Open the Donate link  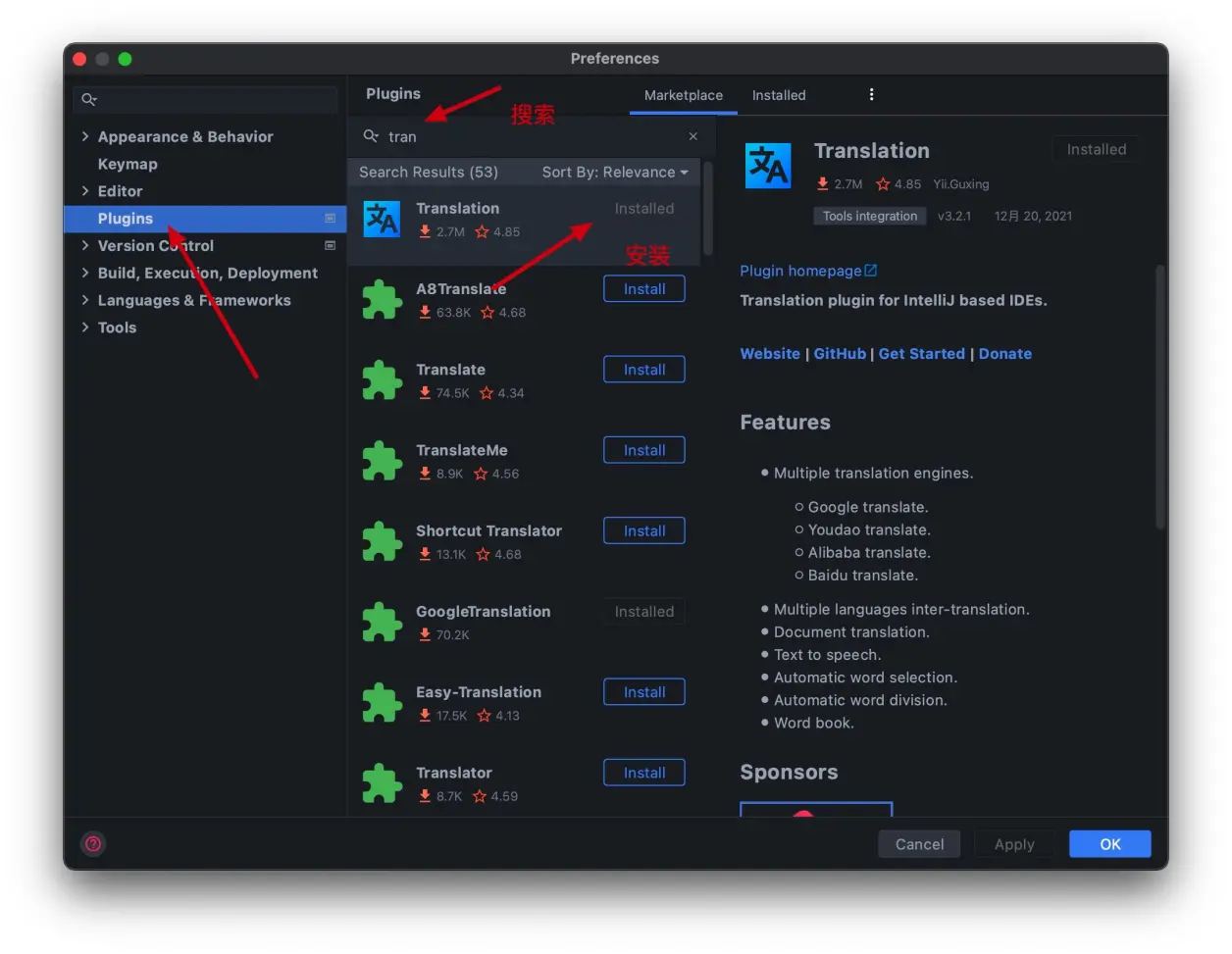click(1005, 354)
